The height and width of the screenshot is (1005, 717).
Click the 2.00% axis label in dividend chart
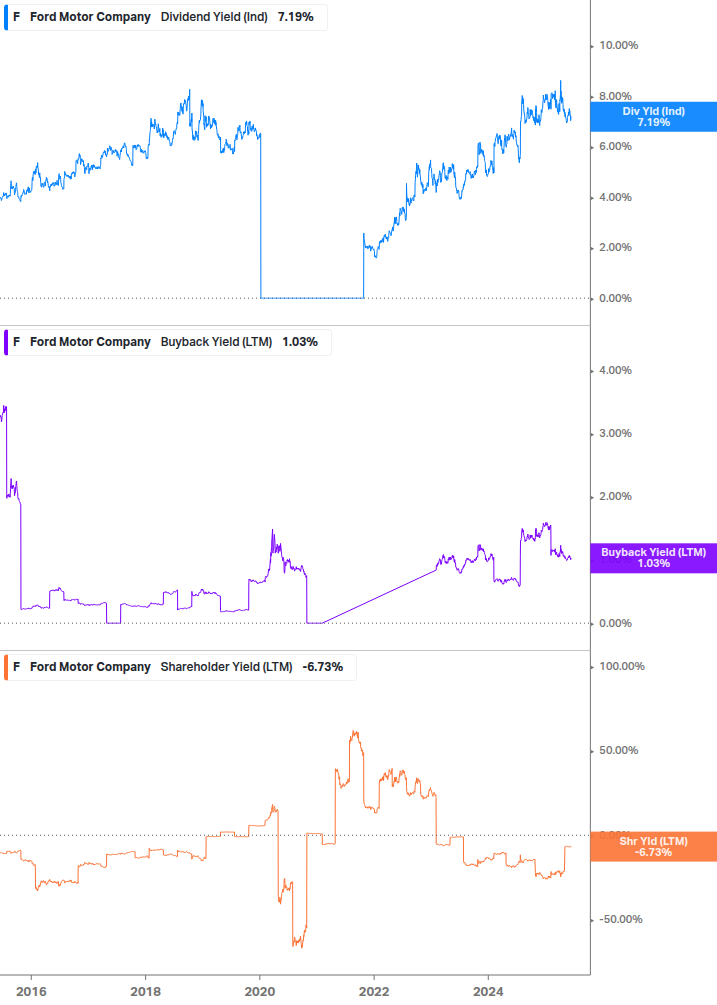point(615,247)
